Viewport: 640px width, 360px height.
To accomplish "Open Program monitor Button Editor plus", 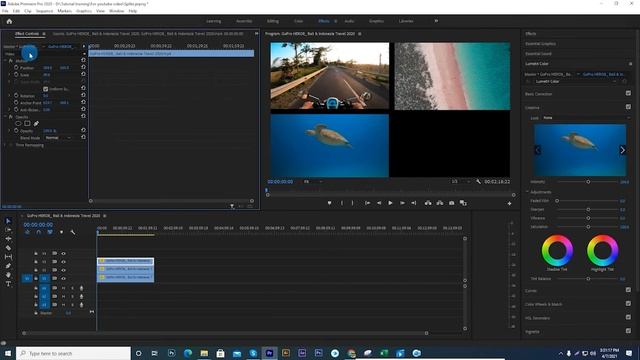I will (x=509, y=203).
